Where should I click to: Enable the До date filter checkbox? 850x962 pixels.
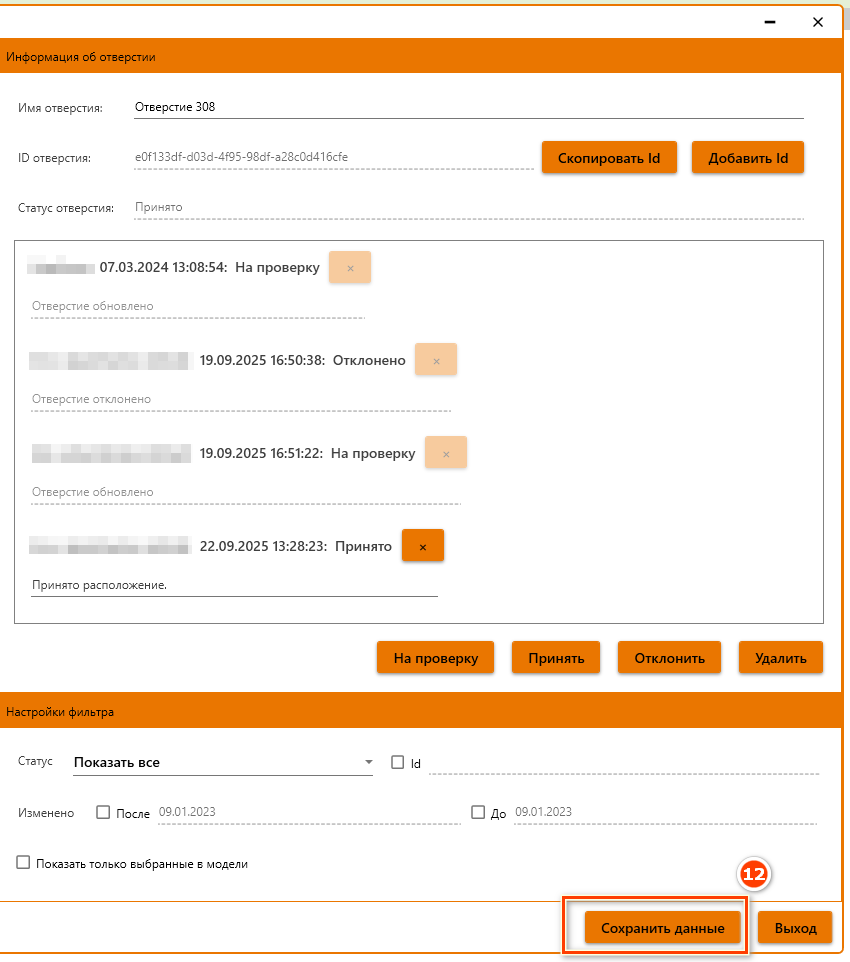click(x=478, y=812)
